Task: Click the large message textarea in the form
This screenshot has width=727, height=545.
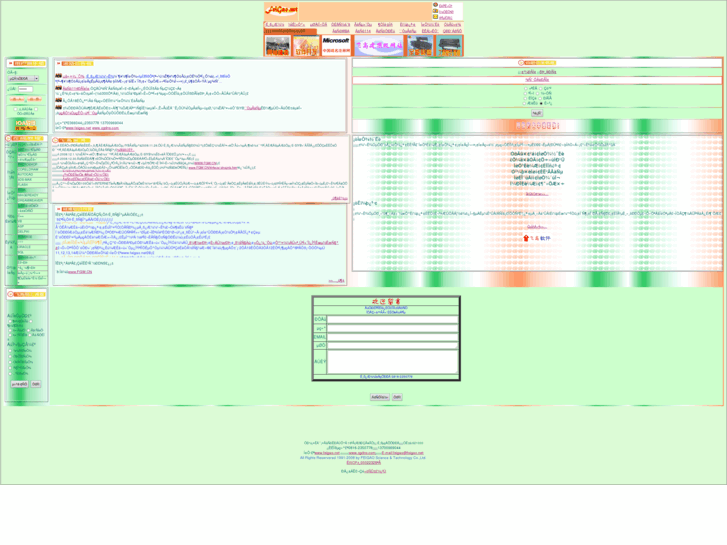Action: [392, 361]
